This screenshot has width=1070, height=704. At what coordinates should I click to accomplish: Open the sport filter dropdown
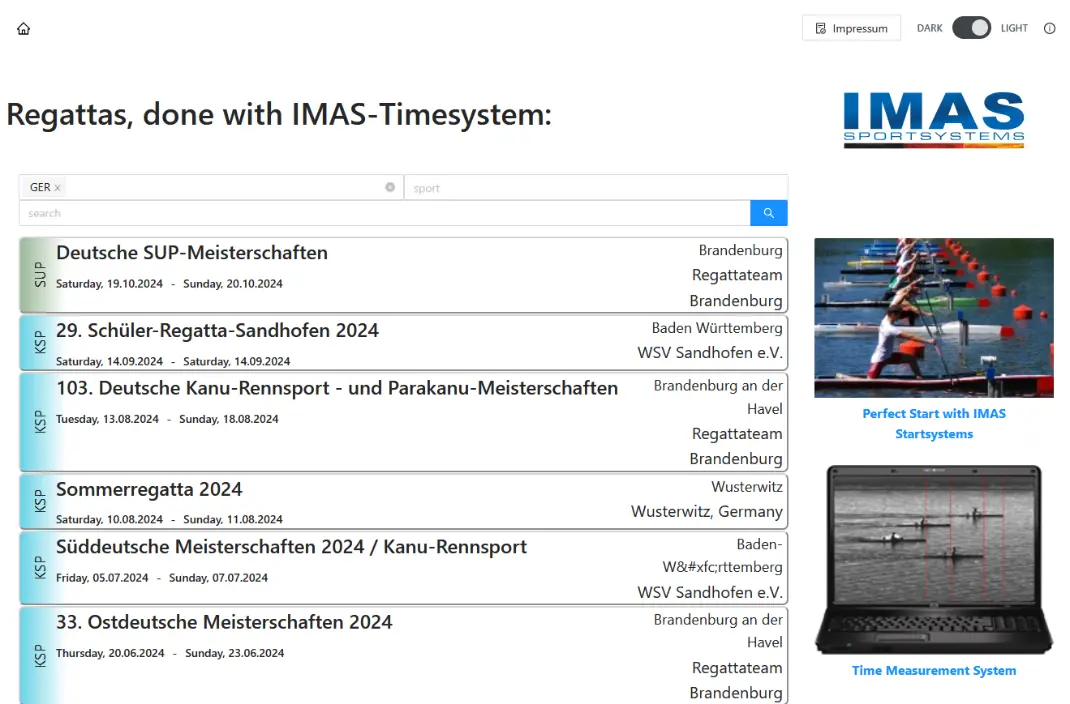click(596, 188)
